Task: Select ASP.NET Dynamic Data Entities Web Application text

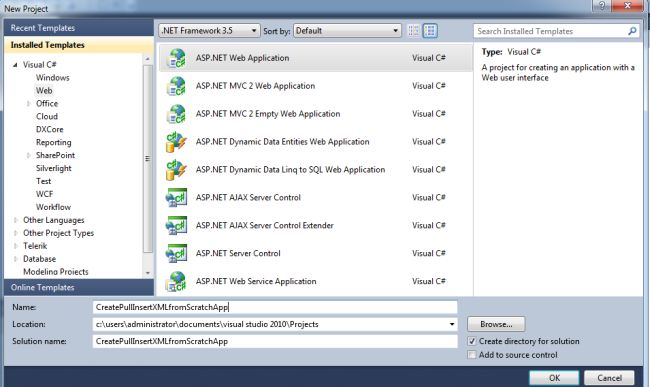Action: pos(282,142)
